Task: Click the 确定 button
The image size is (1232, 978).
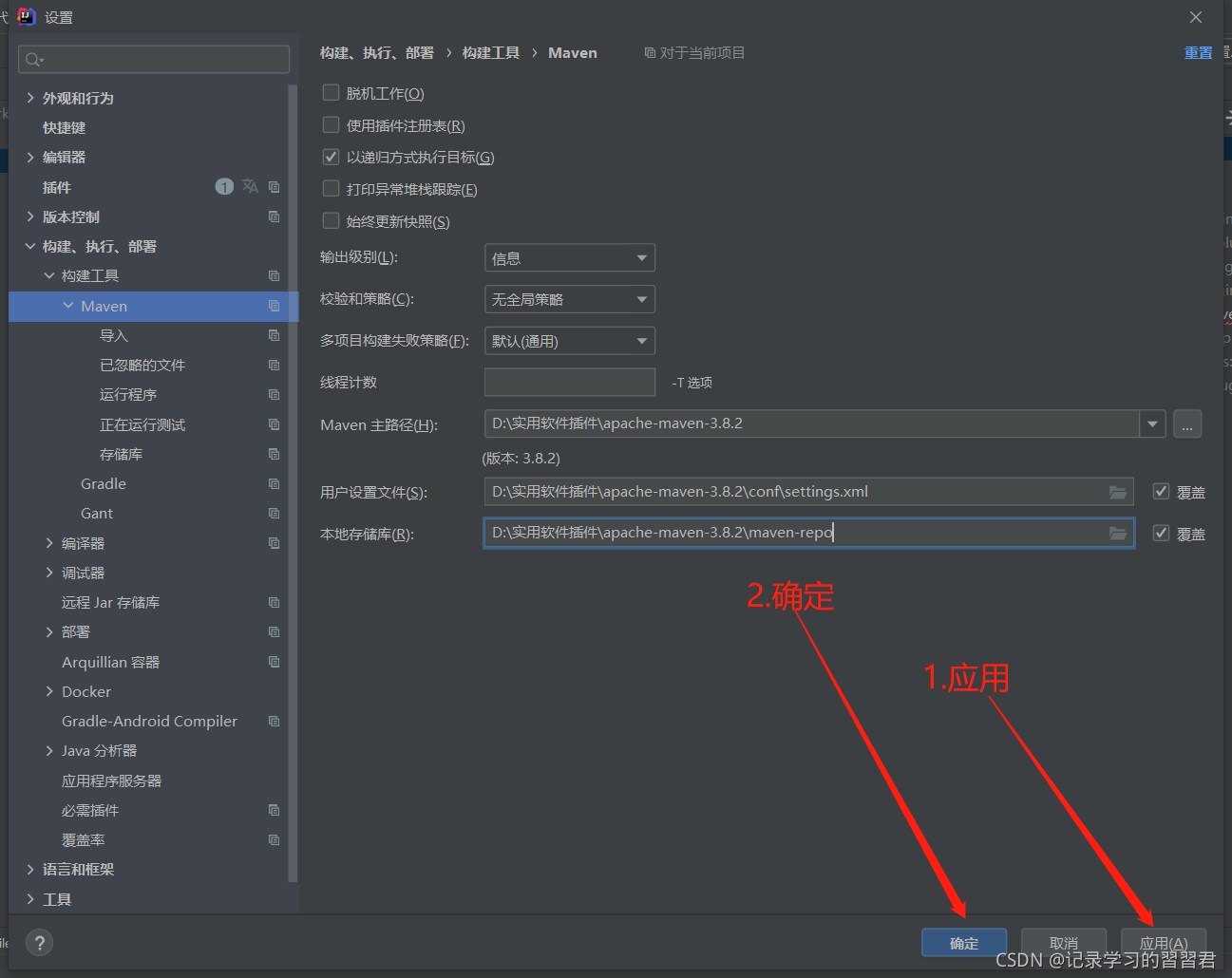Action: [x=964, y=942]
